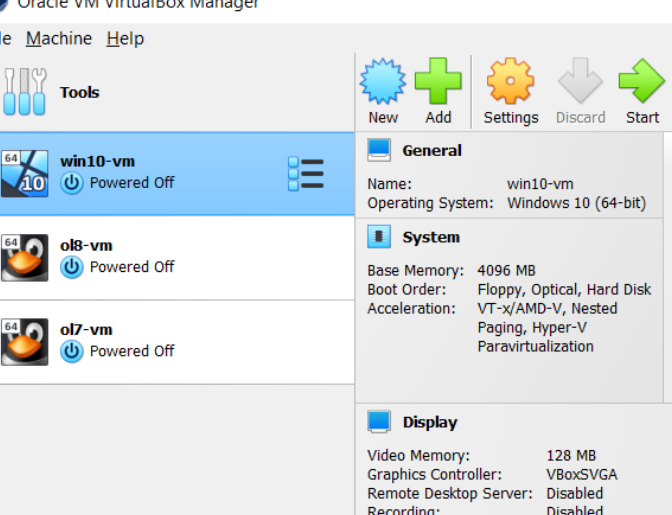
Task: Click the New virtual machine icon
Action: [383, 81]
